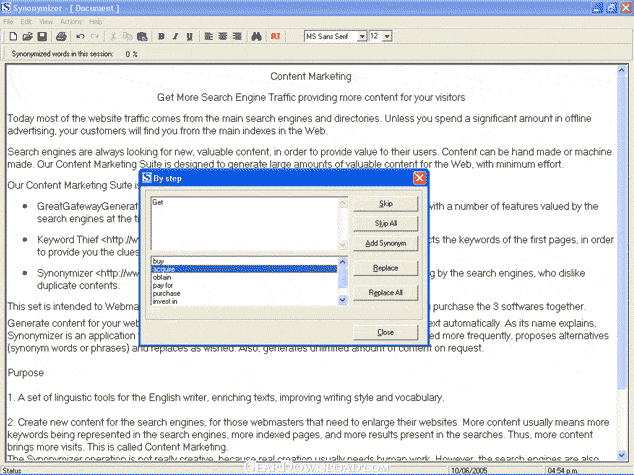The image size is (634, 475).
Task: Copy selection with the copy icon
Action: (127, 36)
